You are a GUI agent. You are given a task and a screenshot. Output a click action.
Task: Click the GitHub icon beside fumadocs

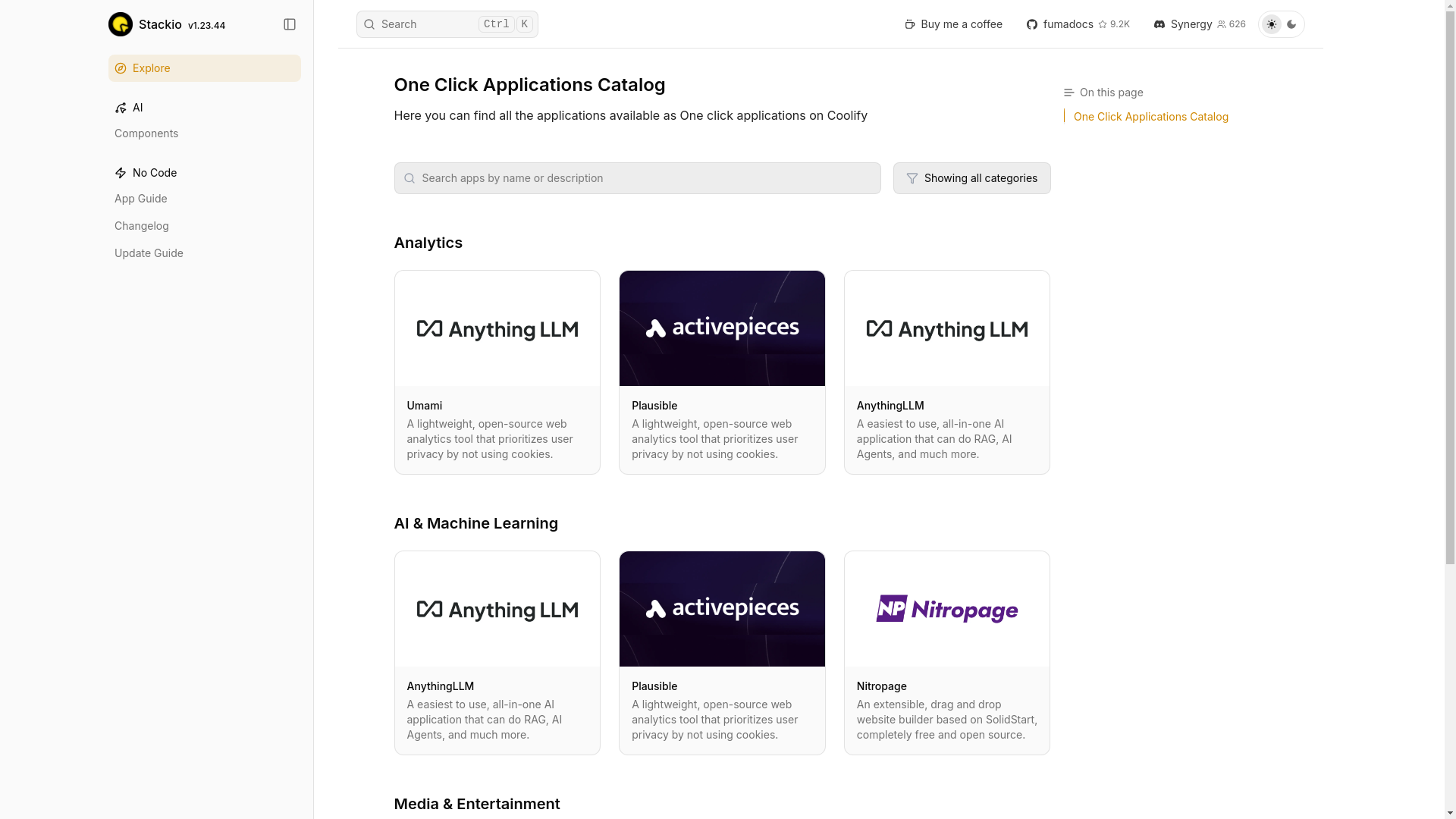click(x=1032, y=24)
